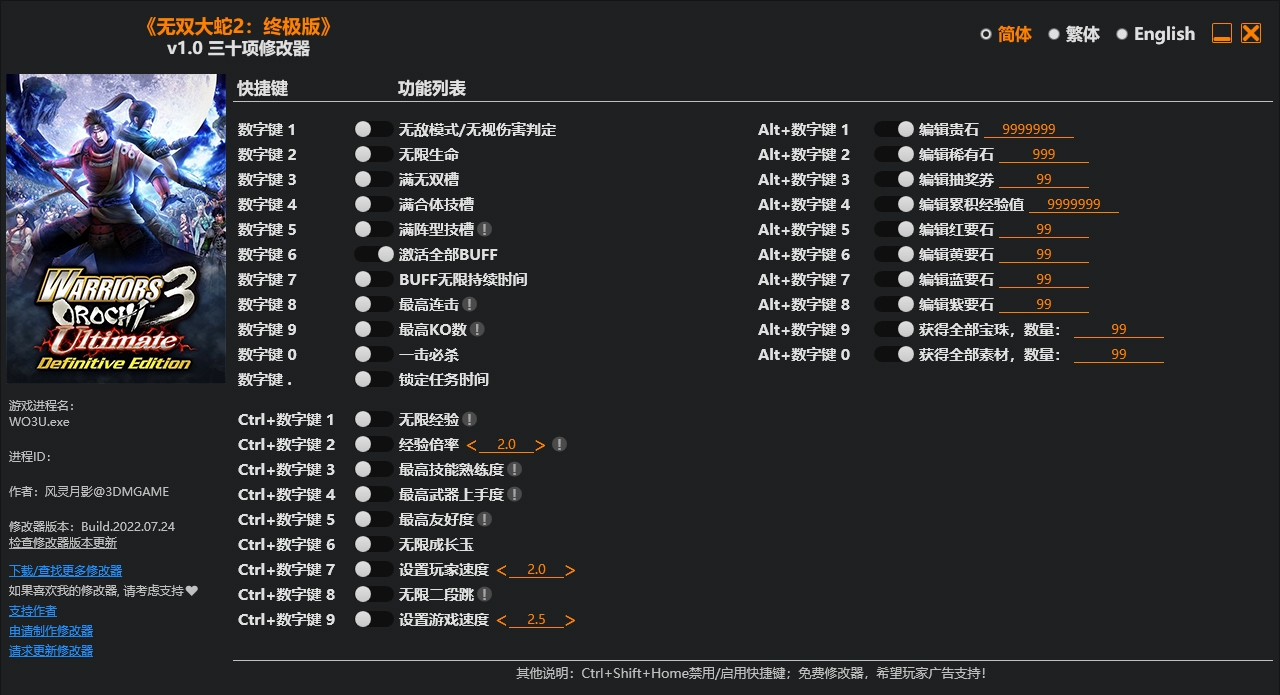This screenshot has height=695, width=1280.
Task: Enable 无敌模式/无视伤害判定 cheat
Action: 374,128
